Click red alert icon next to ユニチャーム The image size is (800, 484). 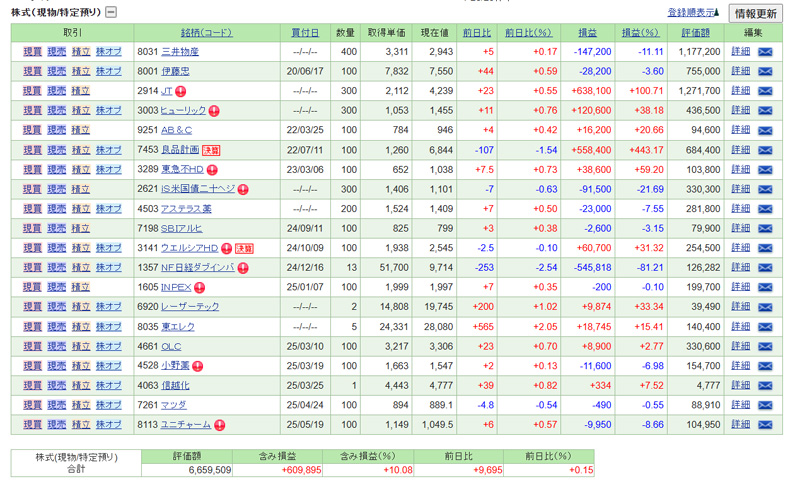click(219, 425)
